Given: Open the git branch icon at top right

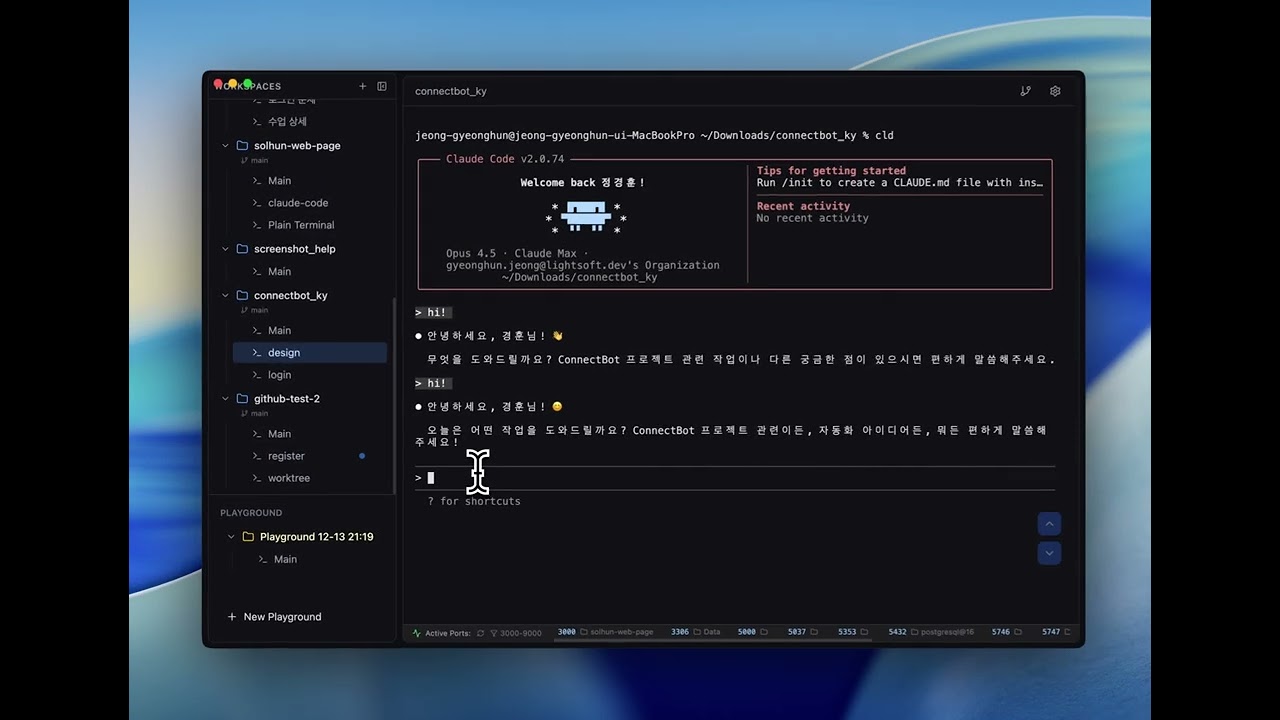Looking at the screenshot, I should tap(1025, 91).
